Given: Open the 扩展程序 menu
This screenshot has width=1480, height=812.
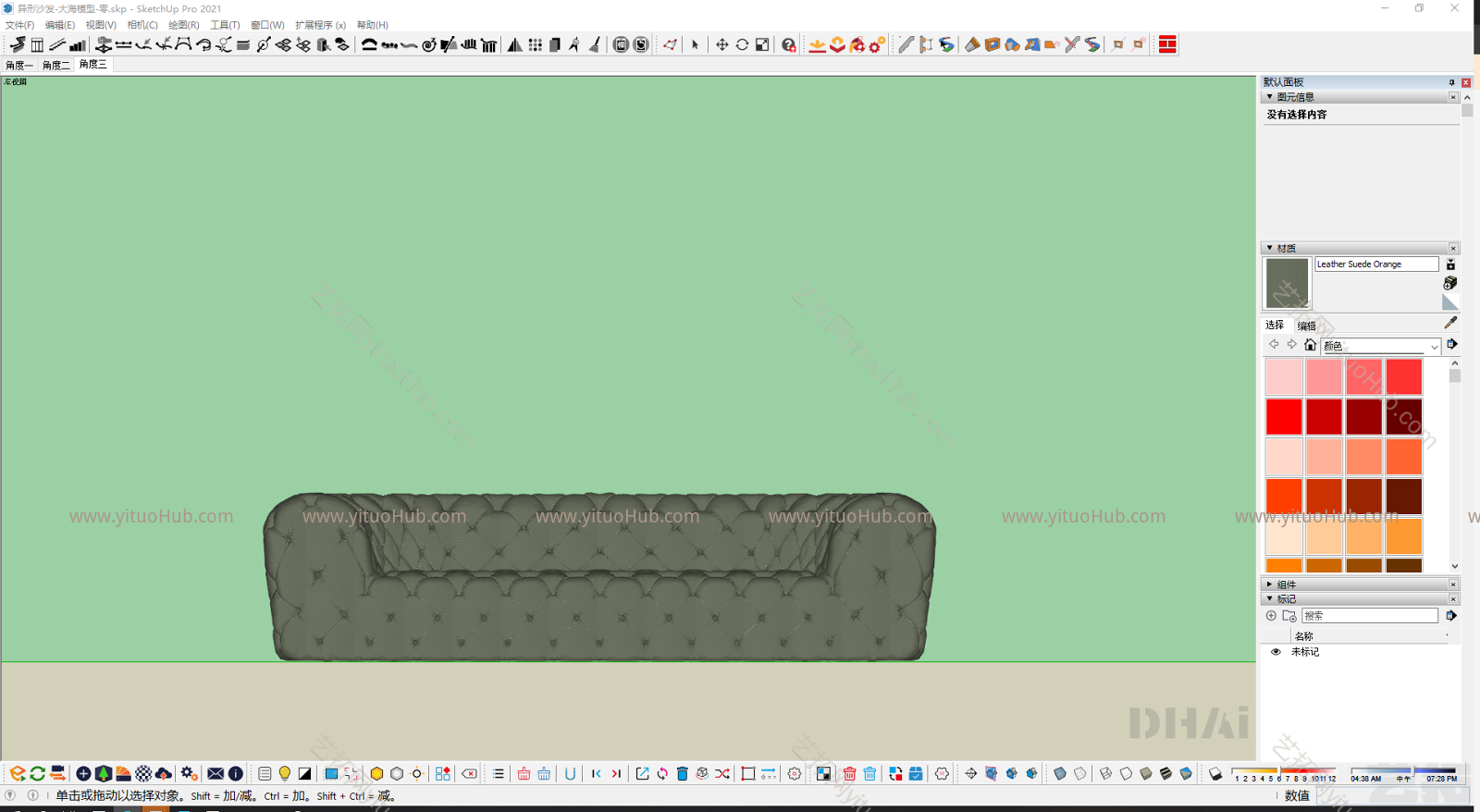Looking at the screenshot, I should [320, 25].
